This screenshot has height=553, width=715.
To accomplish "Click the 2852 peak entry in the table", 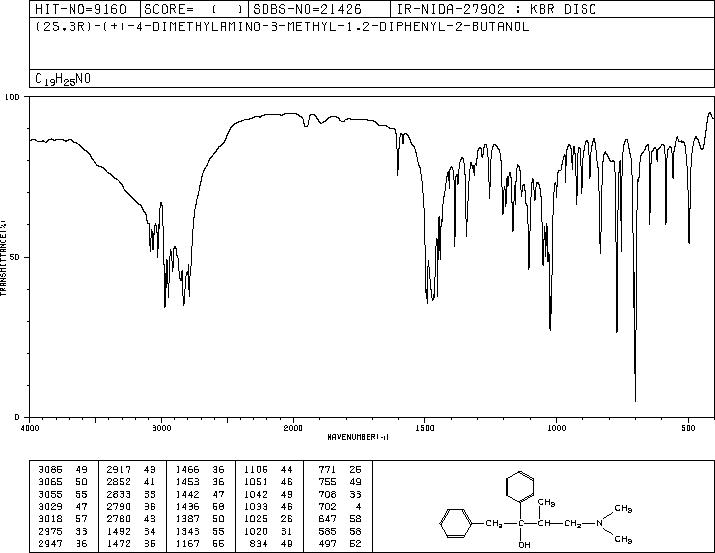I will [131, 482].
